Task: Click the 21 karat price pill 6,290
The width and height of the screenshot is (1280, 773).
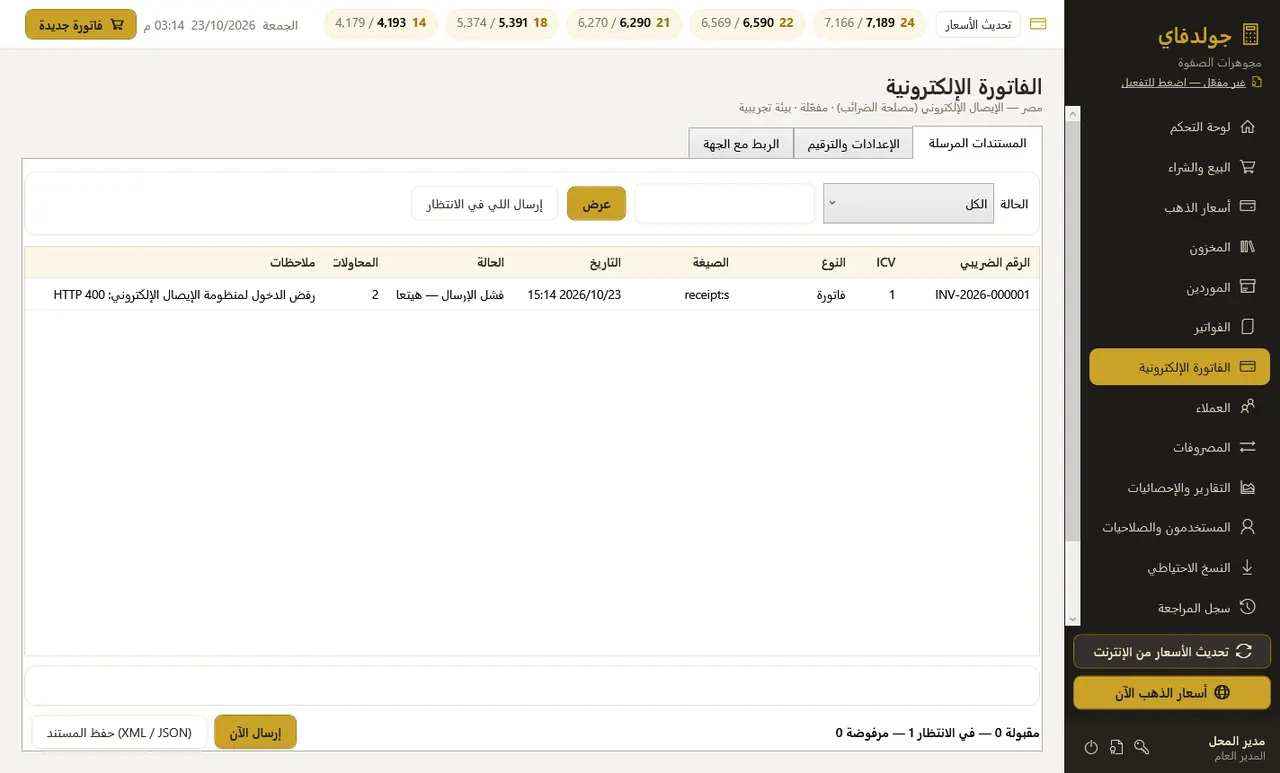Action: tap(625, 23)
